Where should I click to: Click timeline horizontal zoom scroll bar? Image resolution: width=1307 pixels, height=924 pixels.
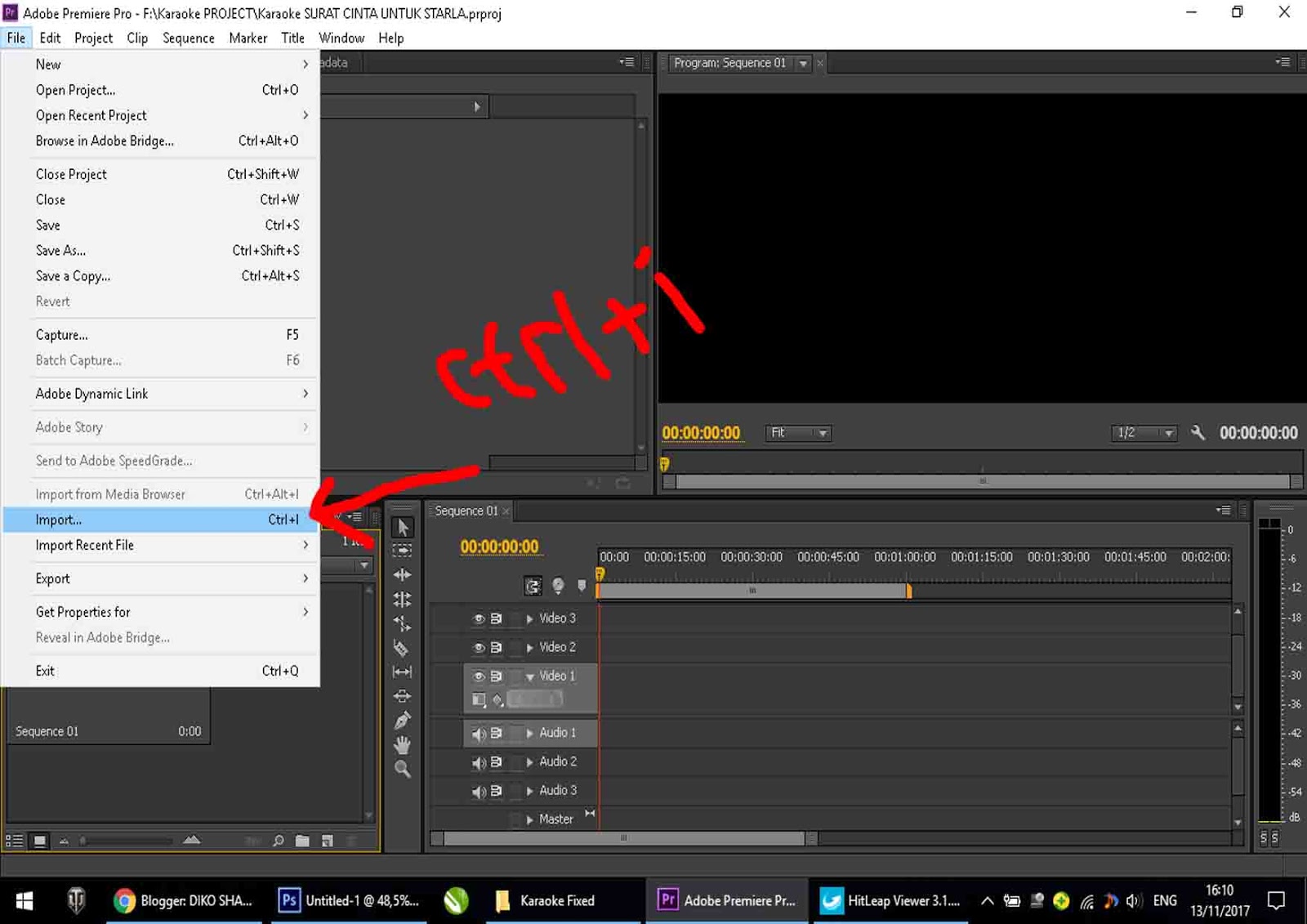624,838
